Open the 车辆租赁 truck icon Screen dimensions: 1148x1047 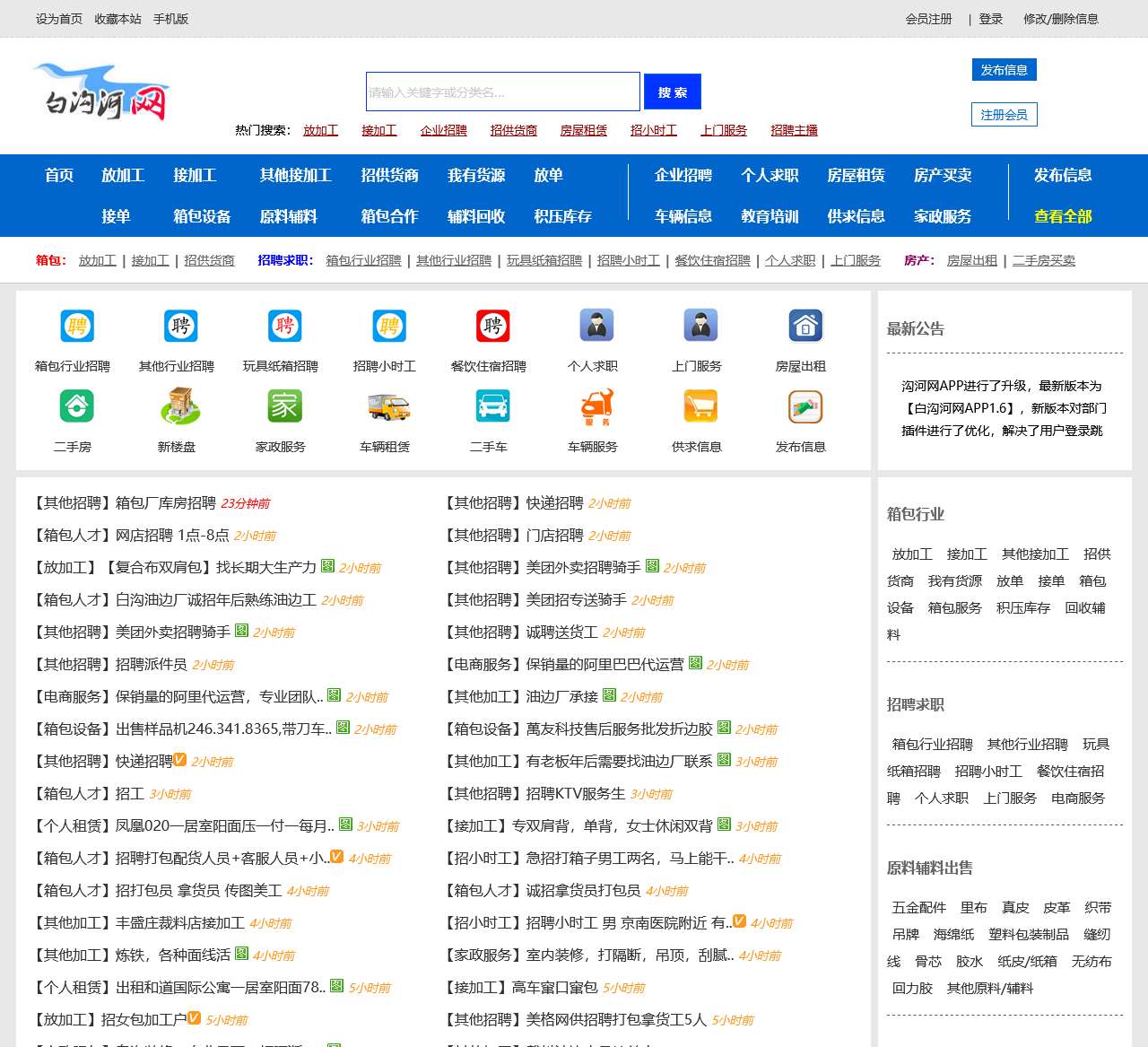388,406
